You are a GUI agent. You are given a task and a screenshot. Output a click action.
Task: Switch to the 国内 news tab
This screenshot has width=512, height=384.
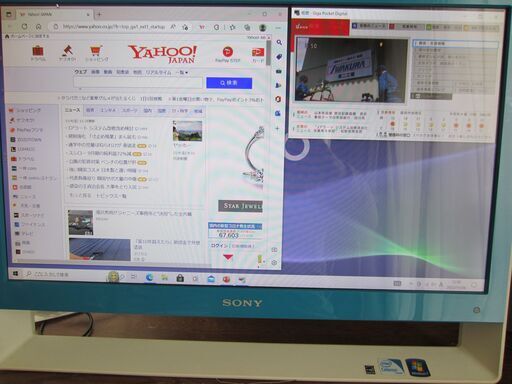coord(147,110)
